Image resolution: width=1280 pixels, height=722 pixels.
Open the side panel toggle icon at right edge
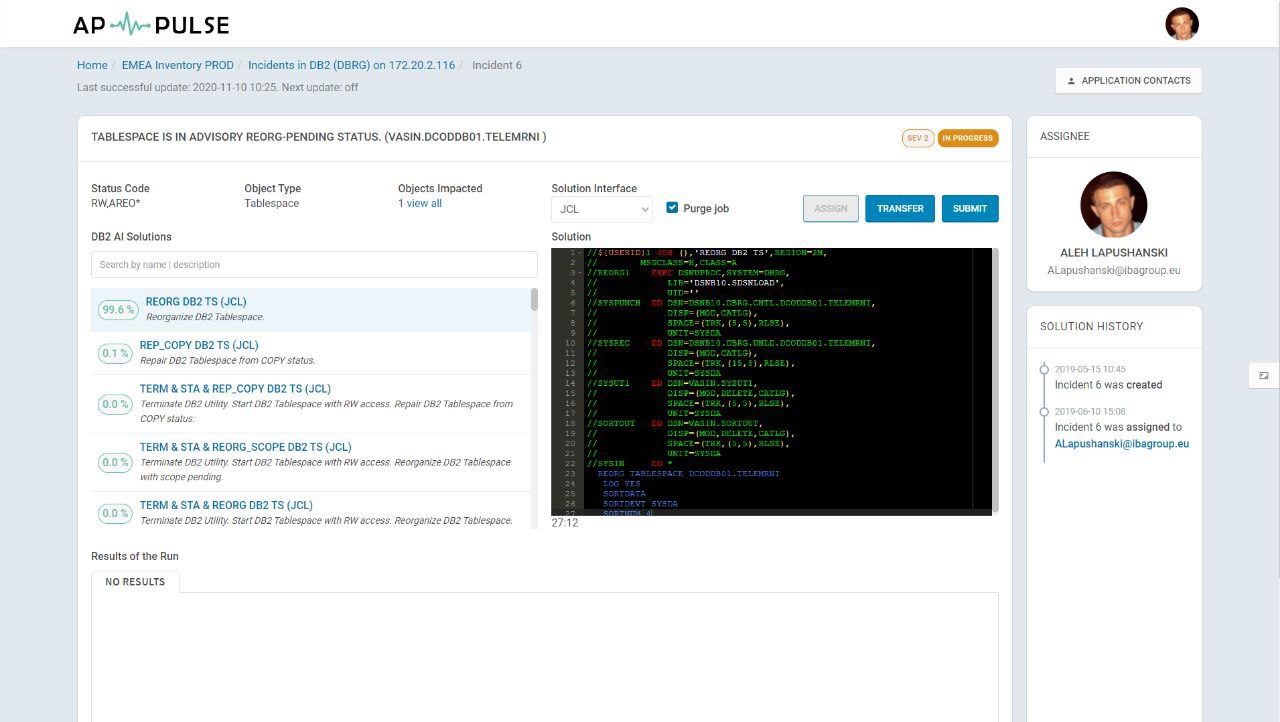(1264, 375)
